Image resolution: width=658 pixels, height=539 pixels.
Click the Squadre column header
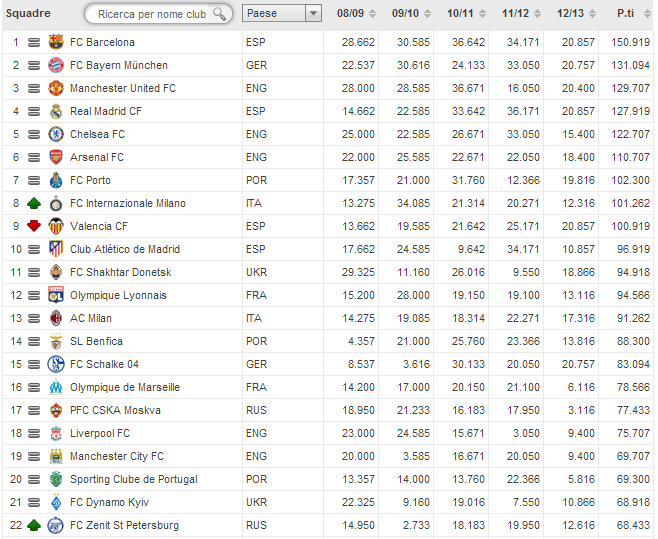[x=28, y=14]
